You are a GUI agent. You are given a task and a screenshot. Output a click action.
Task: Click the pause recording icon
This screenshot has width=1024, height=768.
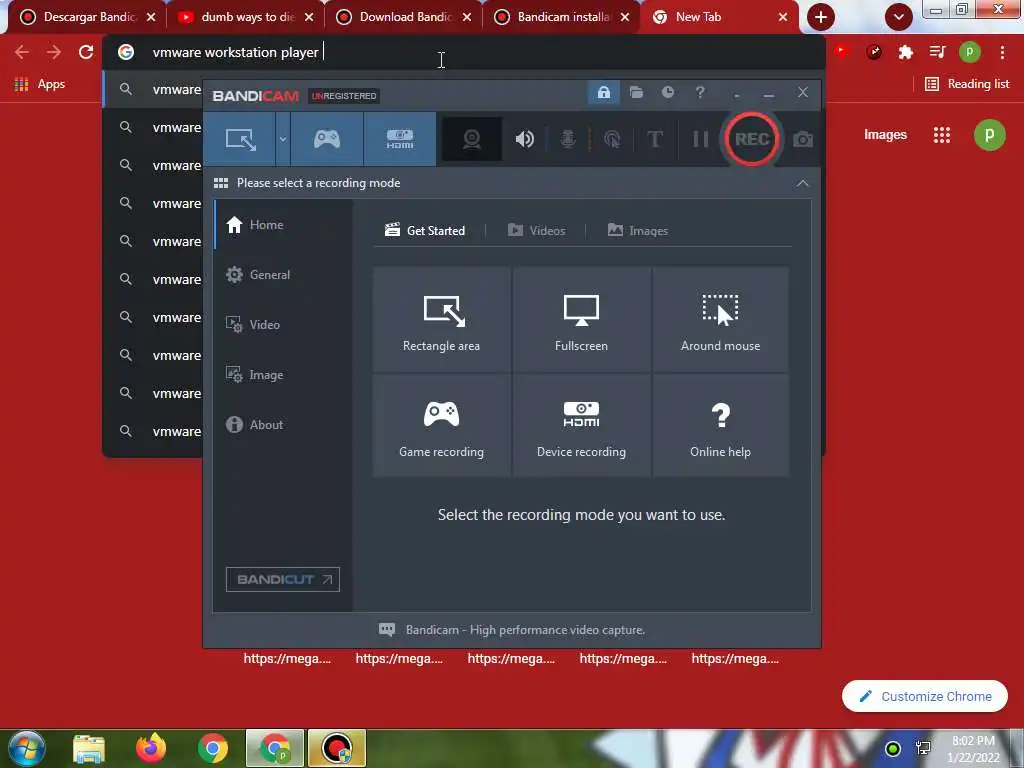(700, 139)
